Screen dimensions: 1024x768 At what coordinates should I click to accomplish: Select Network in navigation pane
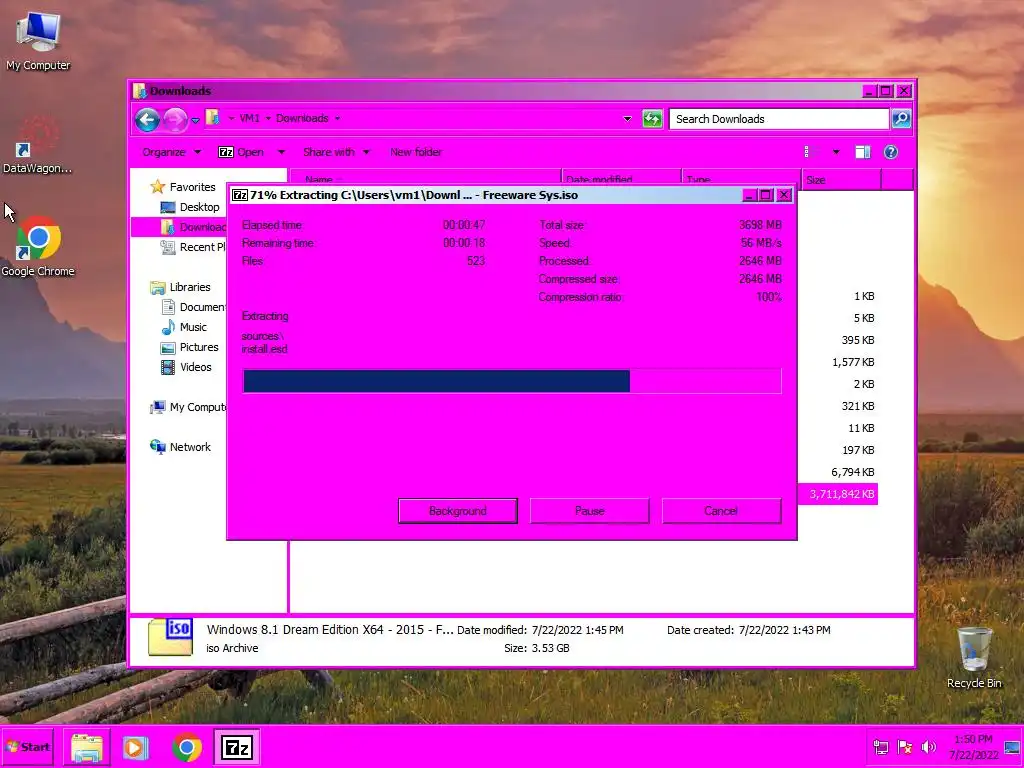(189, 447)
